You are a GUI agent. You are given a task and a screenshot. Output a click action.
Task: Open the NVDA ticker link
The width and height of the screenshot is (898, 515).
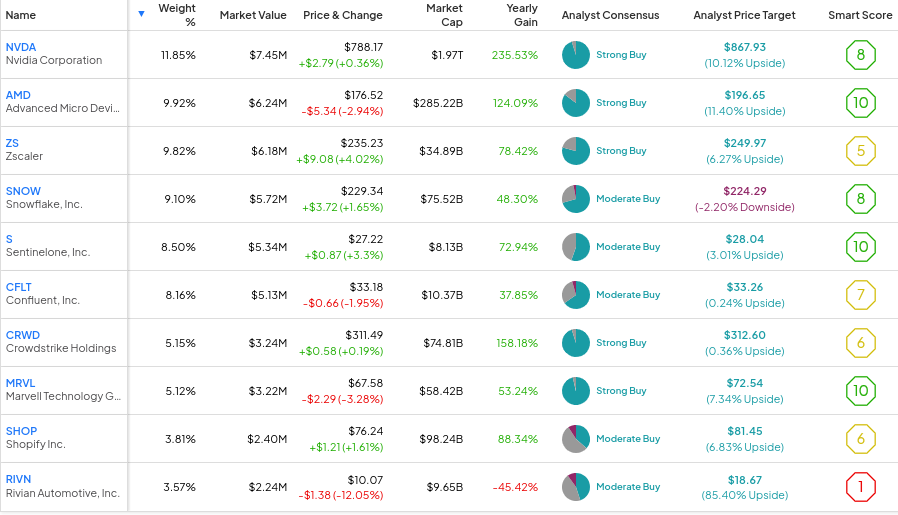coord(21,47)
